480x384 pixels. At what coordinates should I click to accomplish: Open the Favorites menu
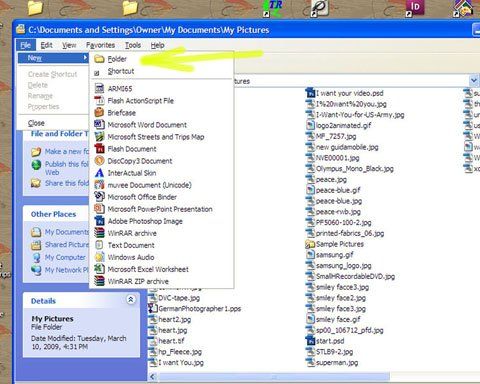pyautogui.click(x=100, y=45)
